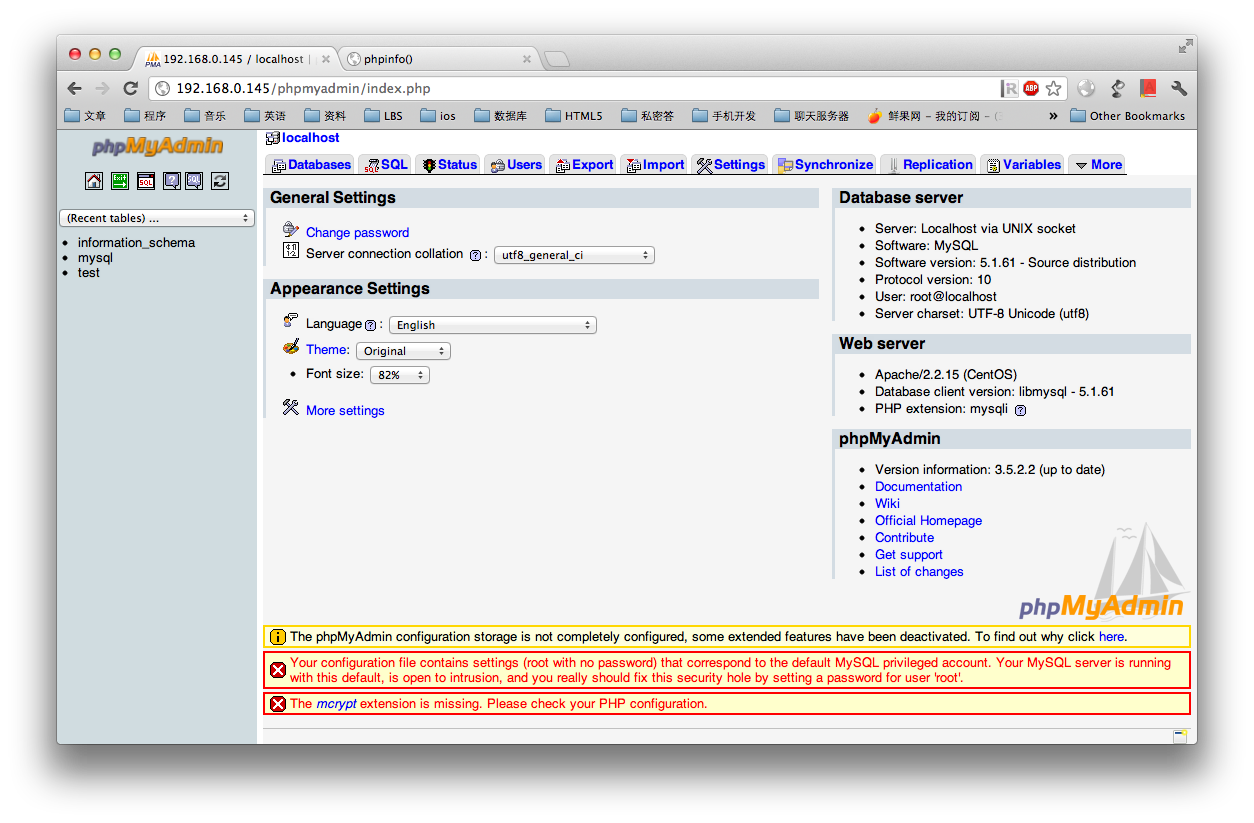Click the green Log out icon

click(120, 181)
